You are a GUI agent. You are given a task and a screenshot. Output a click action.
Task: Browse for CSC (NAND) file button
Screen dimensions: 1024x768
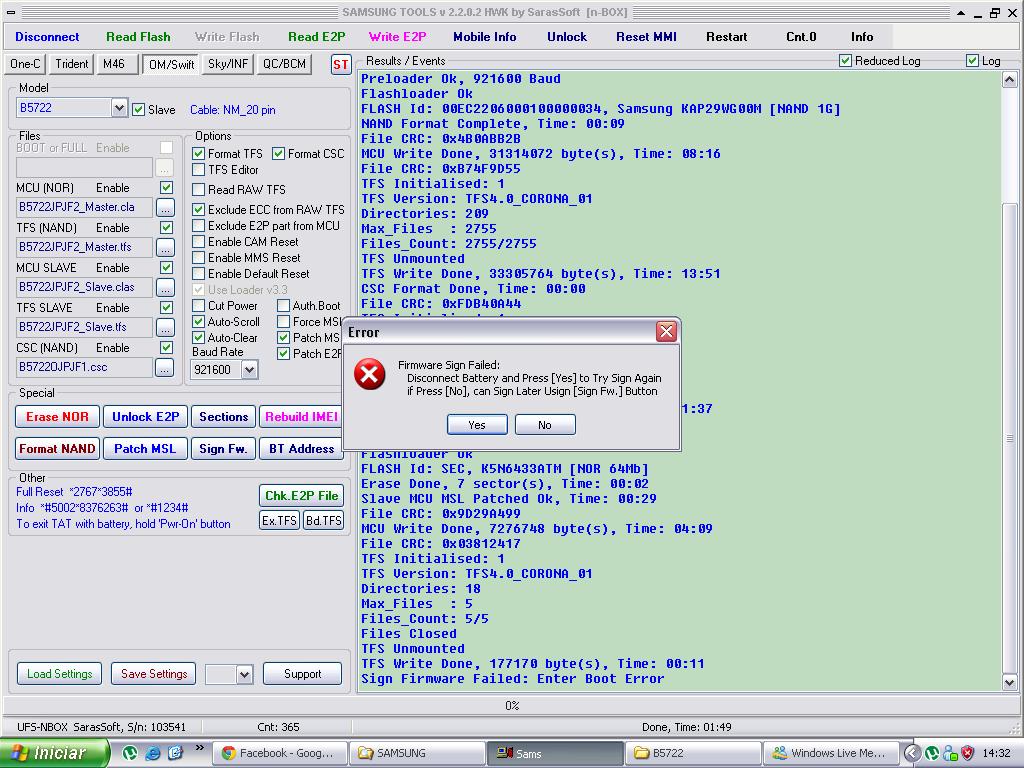coord(165,368)
